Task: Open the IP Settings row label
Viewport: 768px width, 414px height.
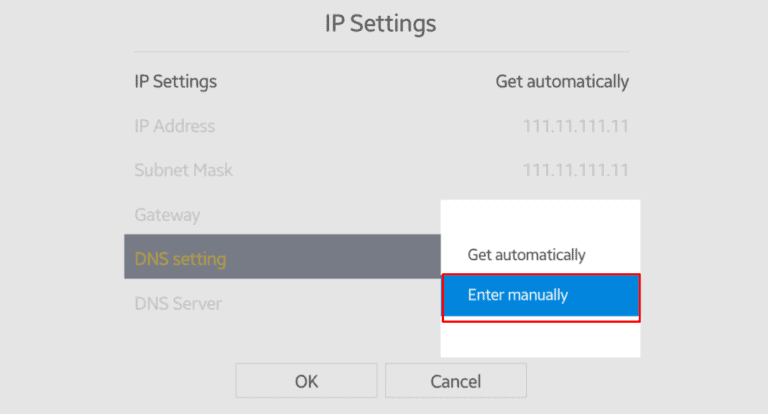Action: [176, 81]
